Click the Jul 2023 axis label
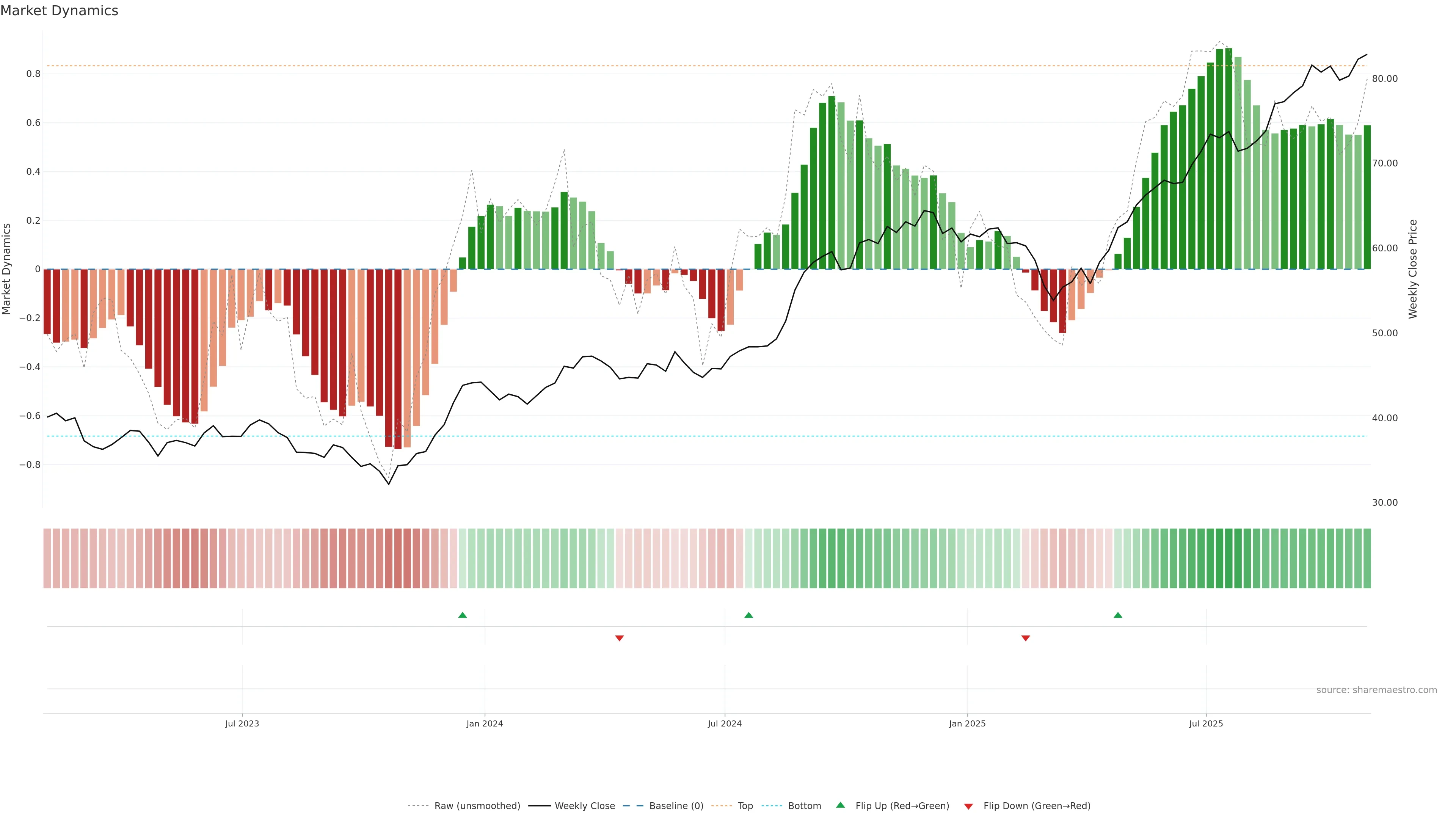 (x=242, y=723)
